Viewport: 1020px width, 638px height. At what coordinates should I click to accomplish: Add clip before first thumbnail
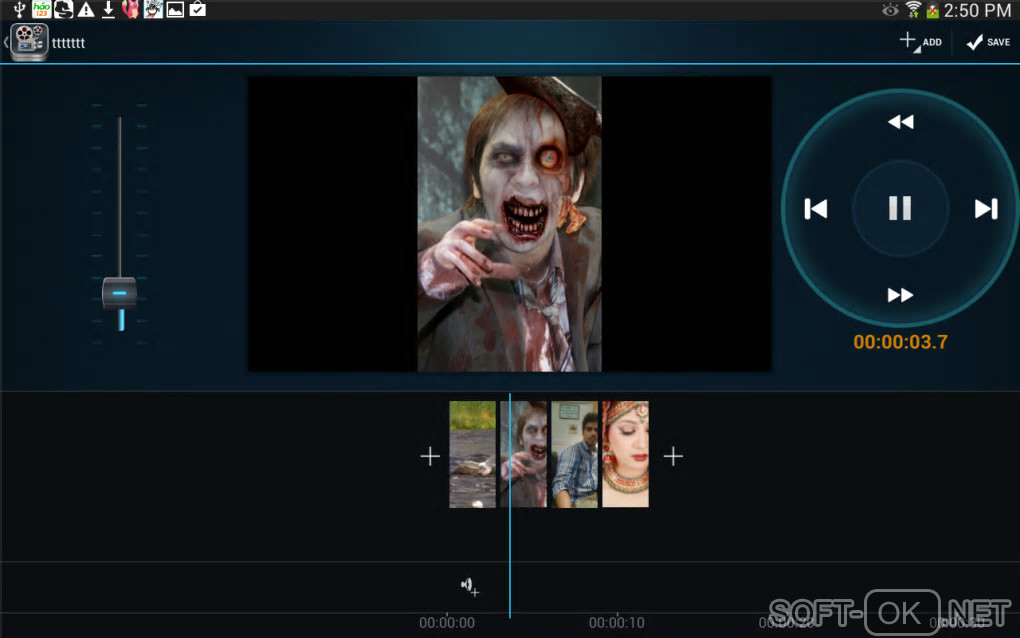[430, 456]
